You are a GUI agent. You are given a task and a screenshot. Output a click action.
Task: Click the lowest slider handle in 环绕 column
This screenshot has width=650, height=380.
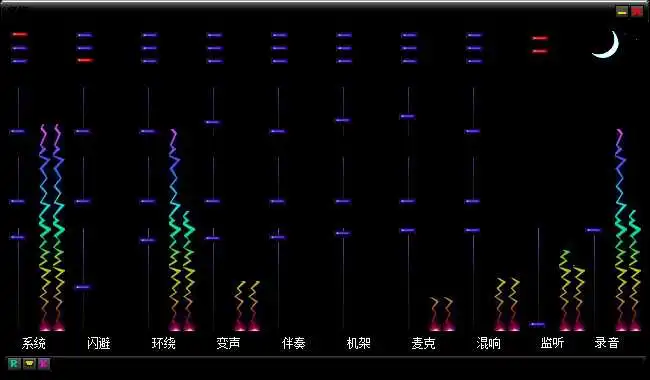coord(148,240)
